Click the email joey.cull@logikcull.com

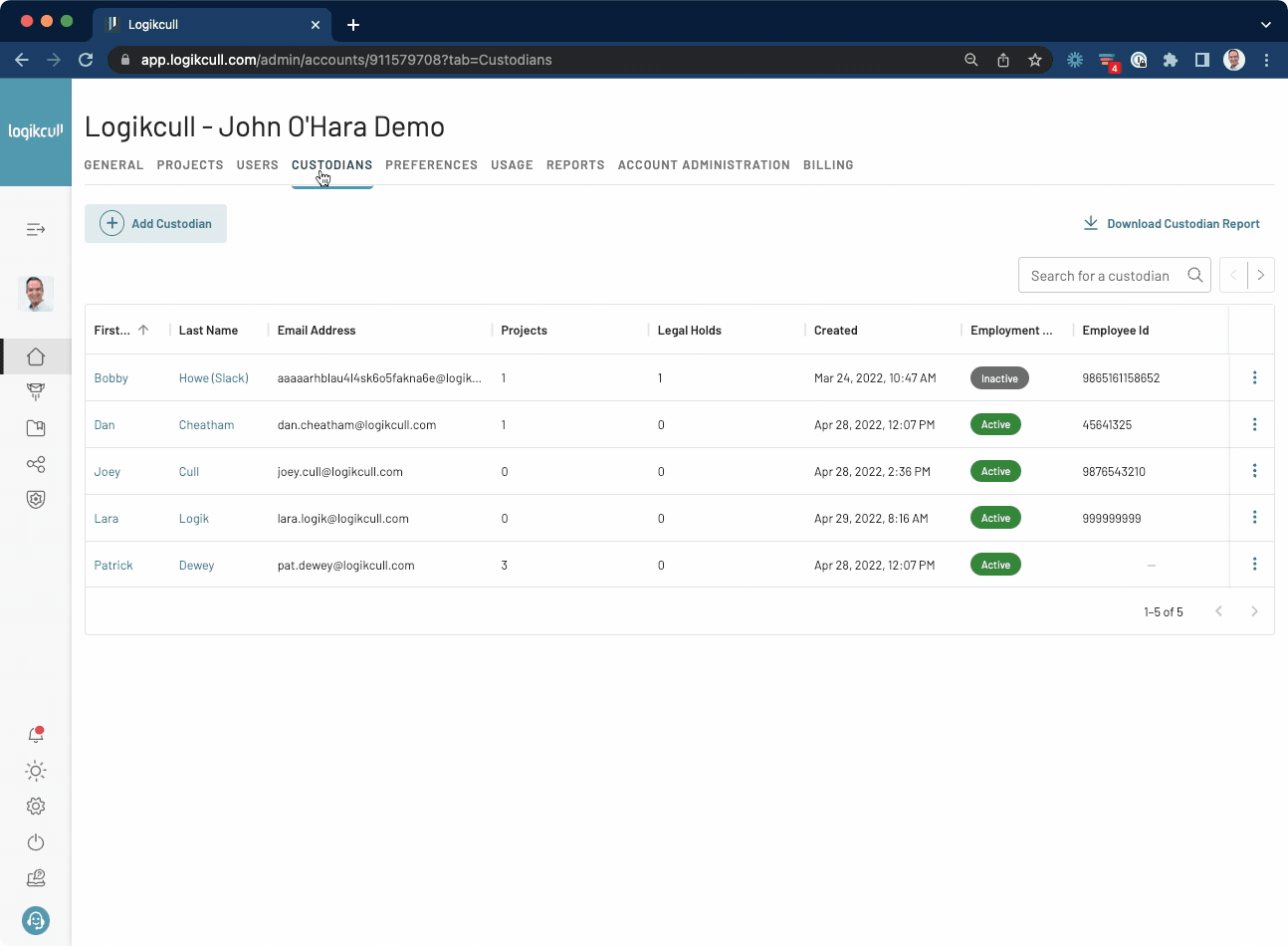pyautogui.click(x=340, y=472)
